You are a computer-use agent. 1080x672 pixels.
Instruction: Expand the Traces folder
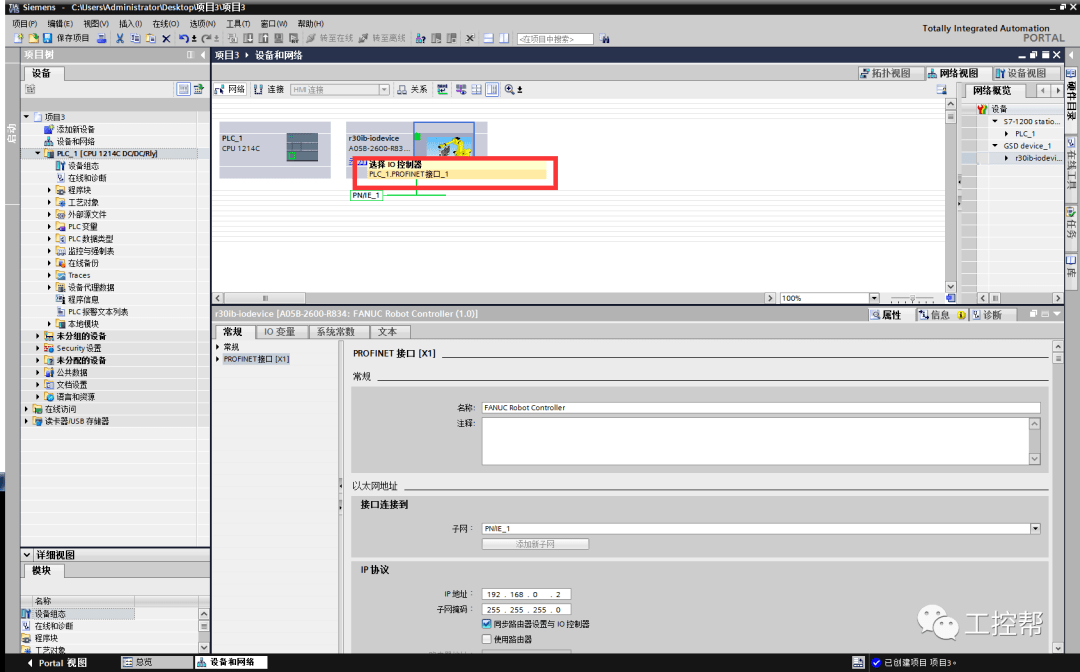[x=50, y=275]
